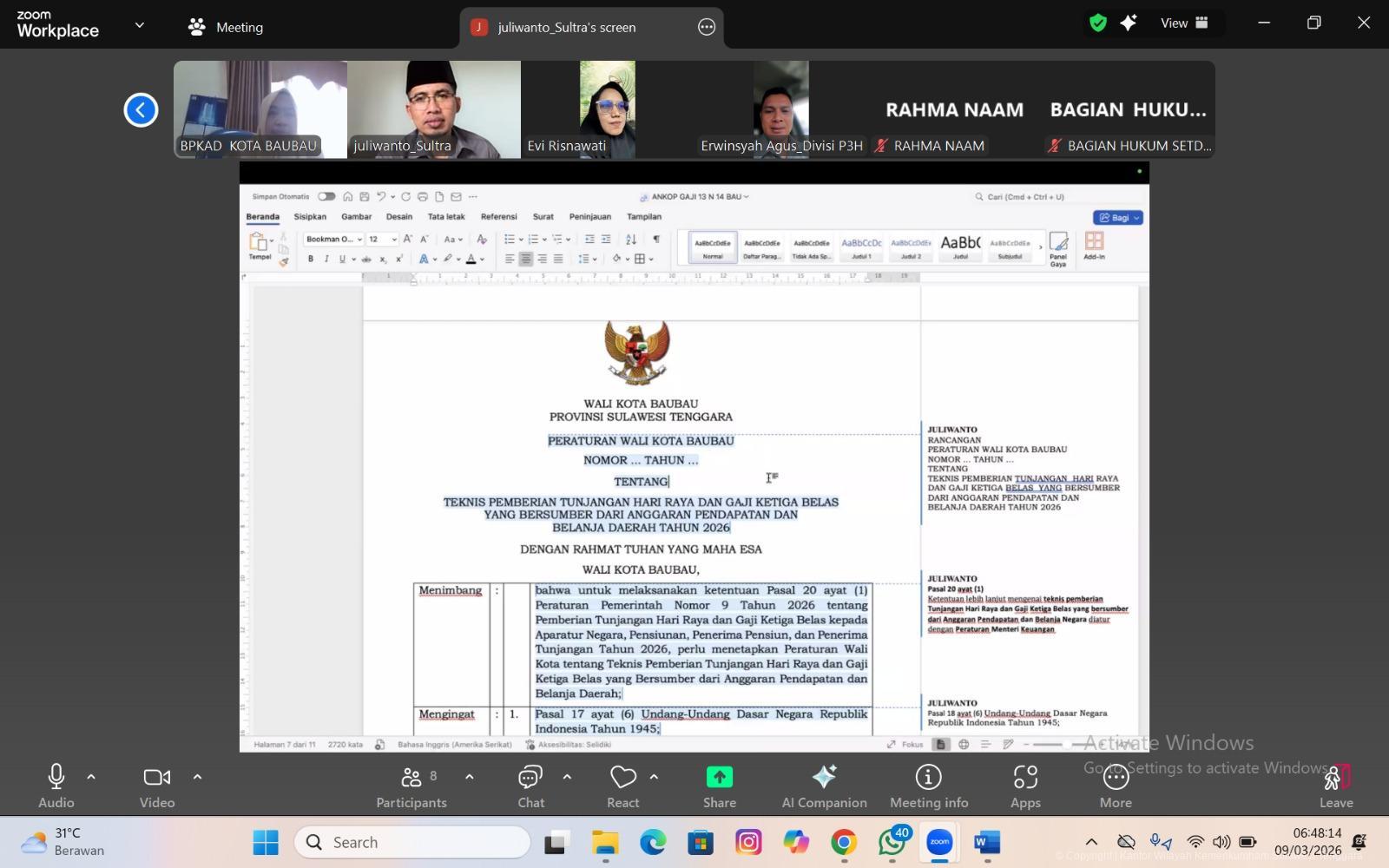
Task: Click the View button
Action: [x=1184, y=23]
